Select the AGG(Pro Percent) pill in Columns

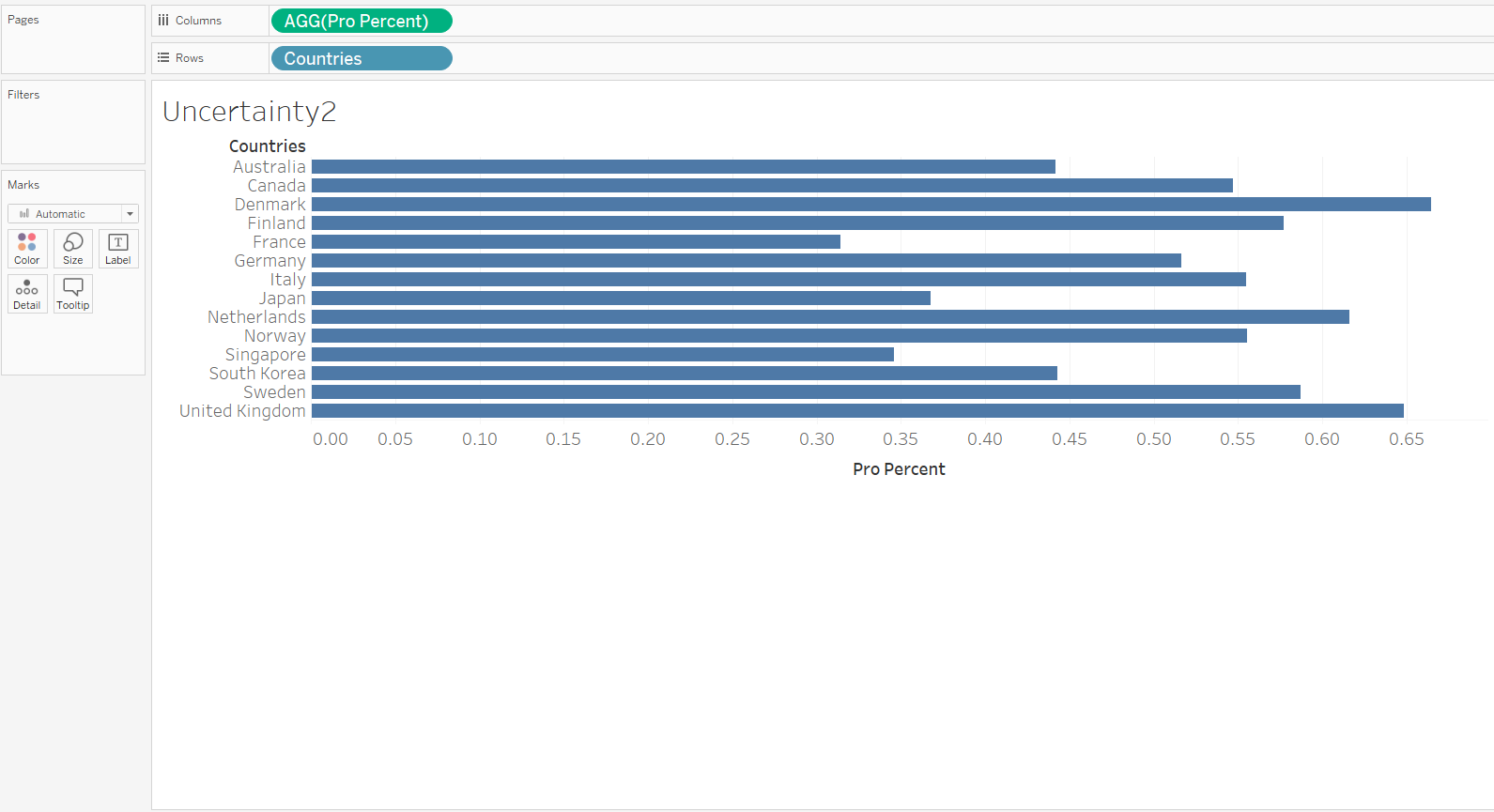(x=361, y=21)
